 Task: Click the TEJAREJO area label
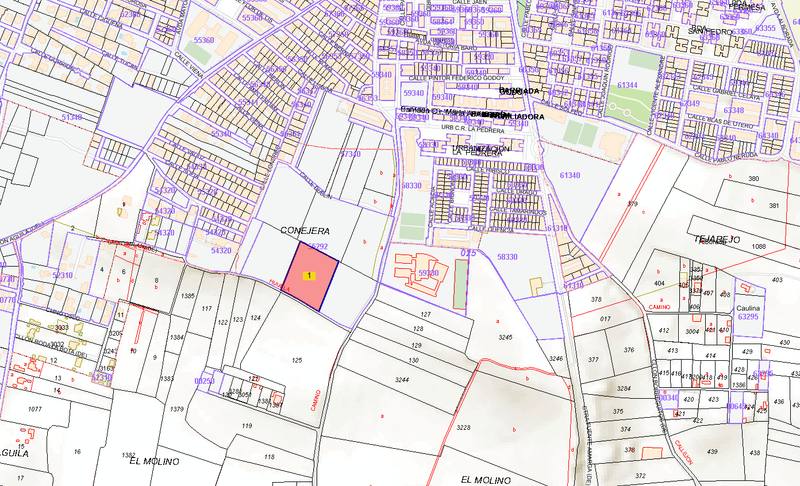tap(716, 239)
